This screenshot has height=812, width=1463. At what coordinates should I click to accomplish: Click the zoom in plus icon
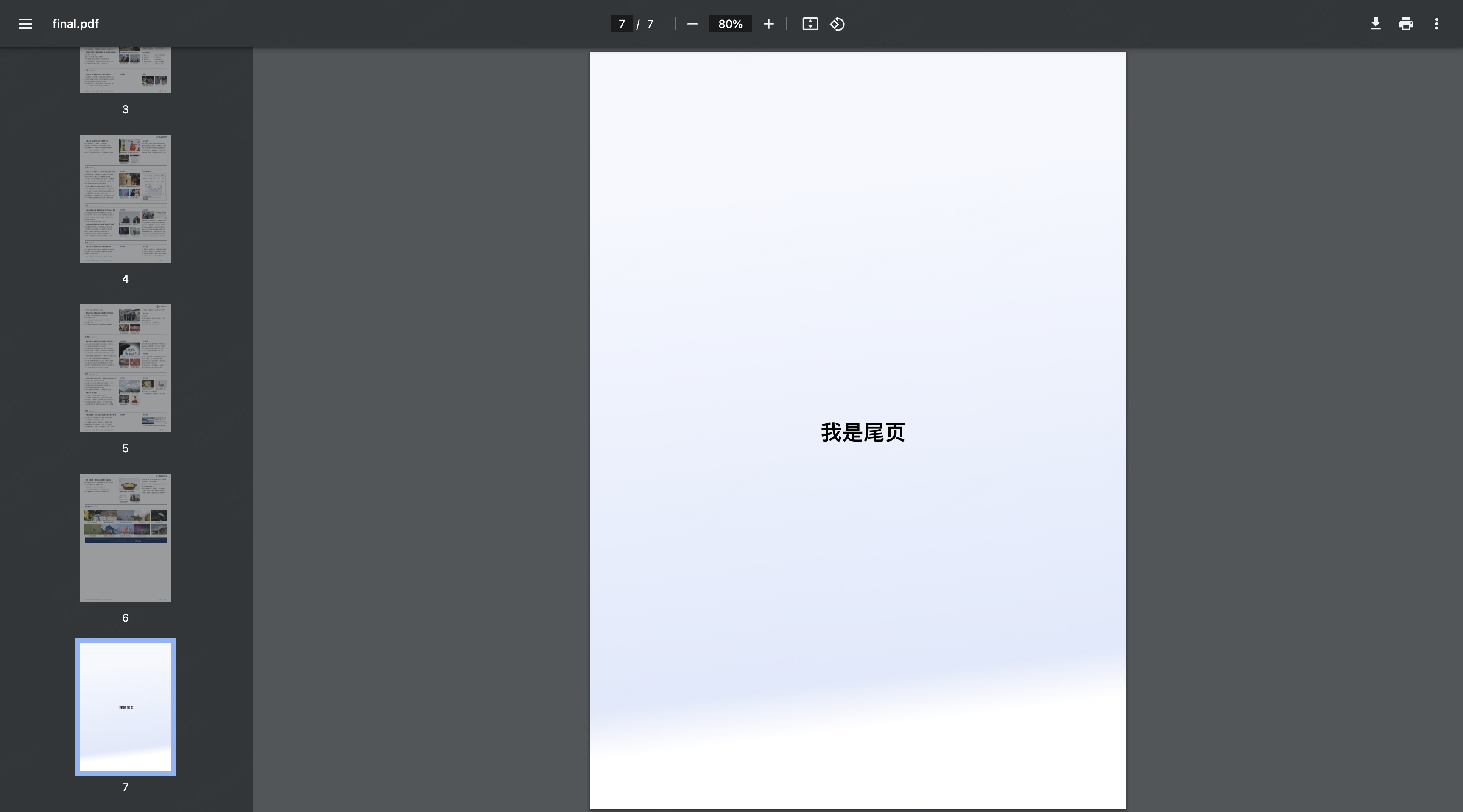pyautogui.click(x=768, y=24)
